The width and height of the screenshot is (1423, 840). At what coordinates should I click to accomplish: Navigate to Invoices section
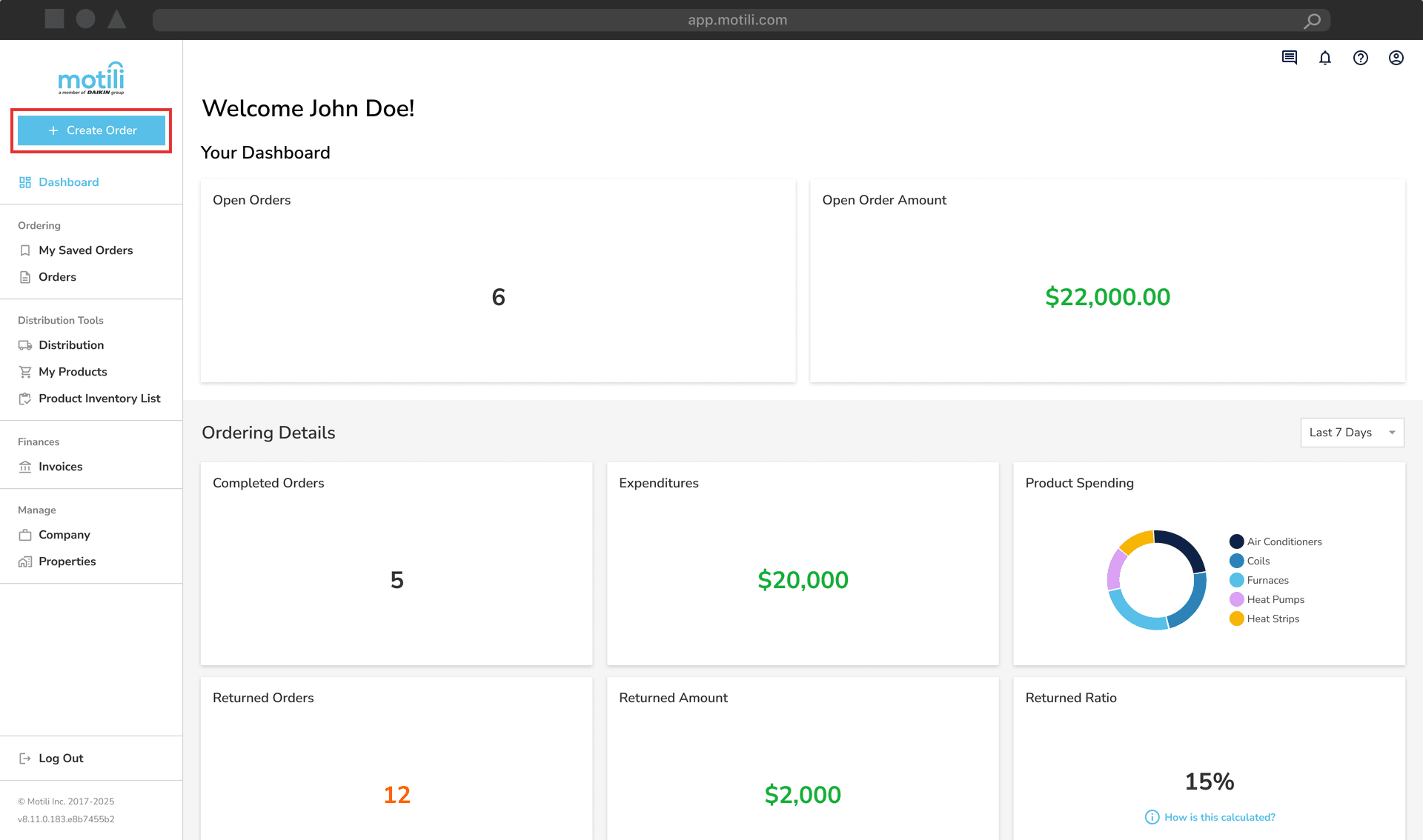point(60,467)
